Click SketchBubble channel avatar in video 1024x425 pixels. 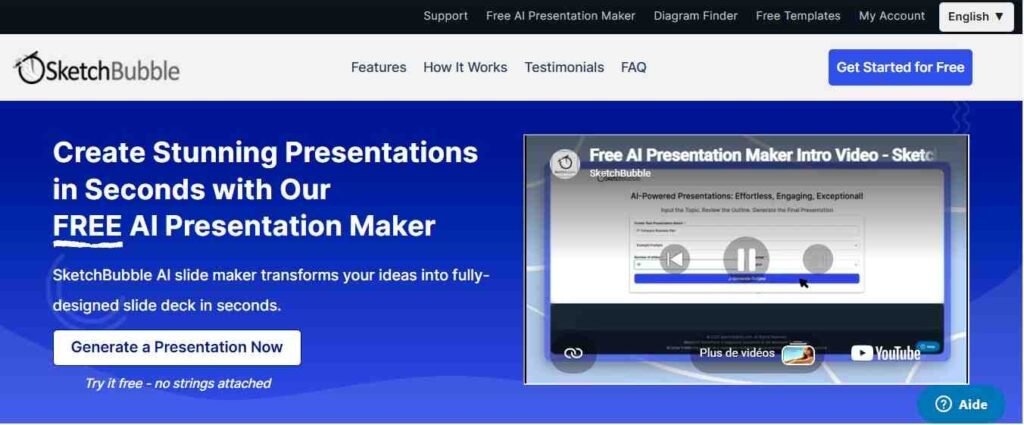[565, 164]
